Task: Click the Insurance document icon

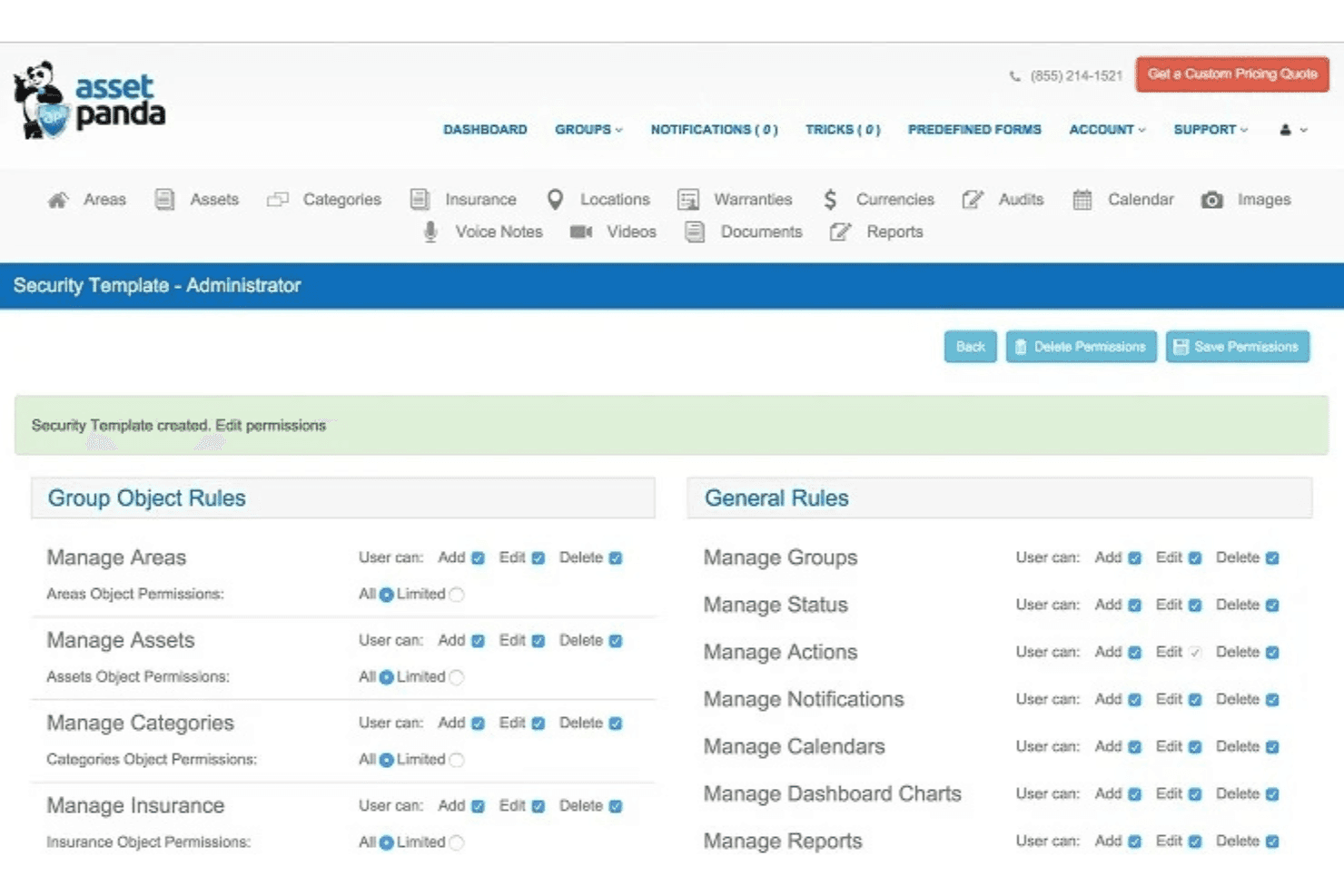Action: (420, 200)
